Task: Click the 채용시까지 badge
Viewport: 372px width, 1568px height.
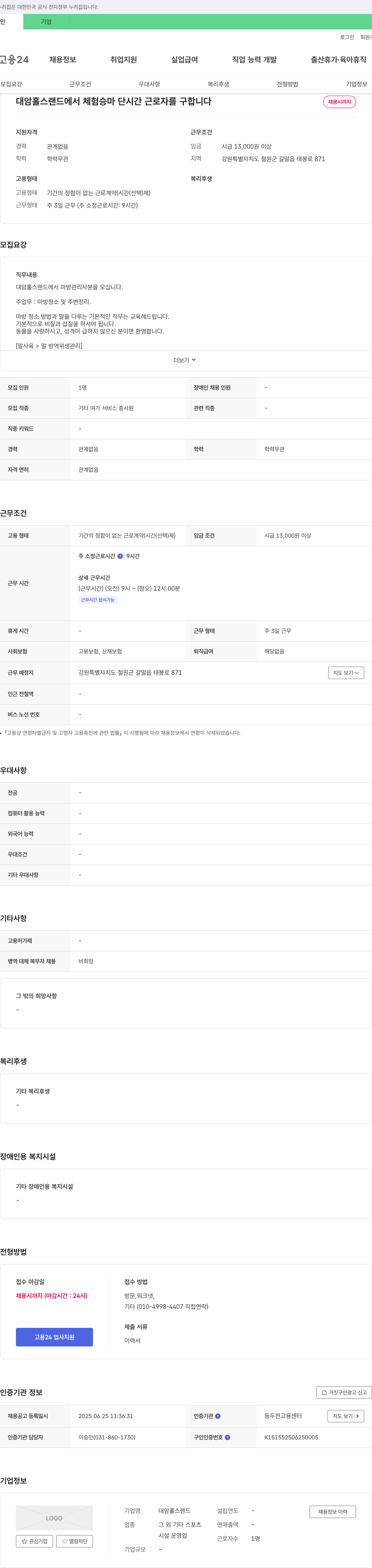Action: pos(340,101)
